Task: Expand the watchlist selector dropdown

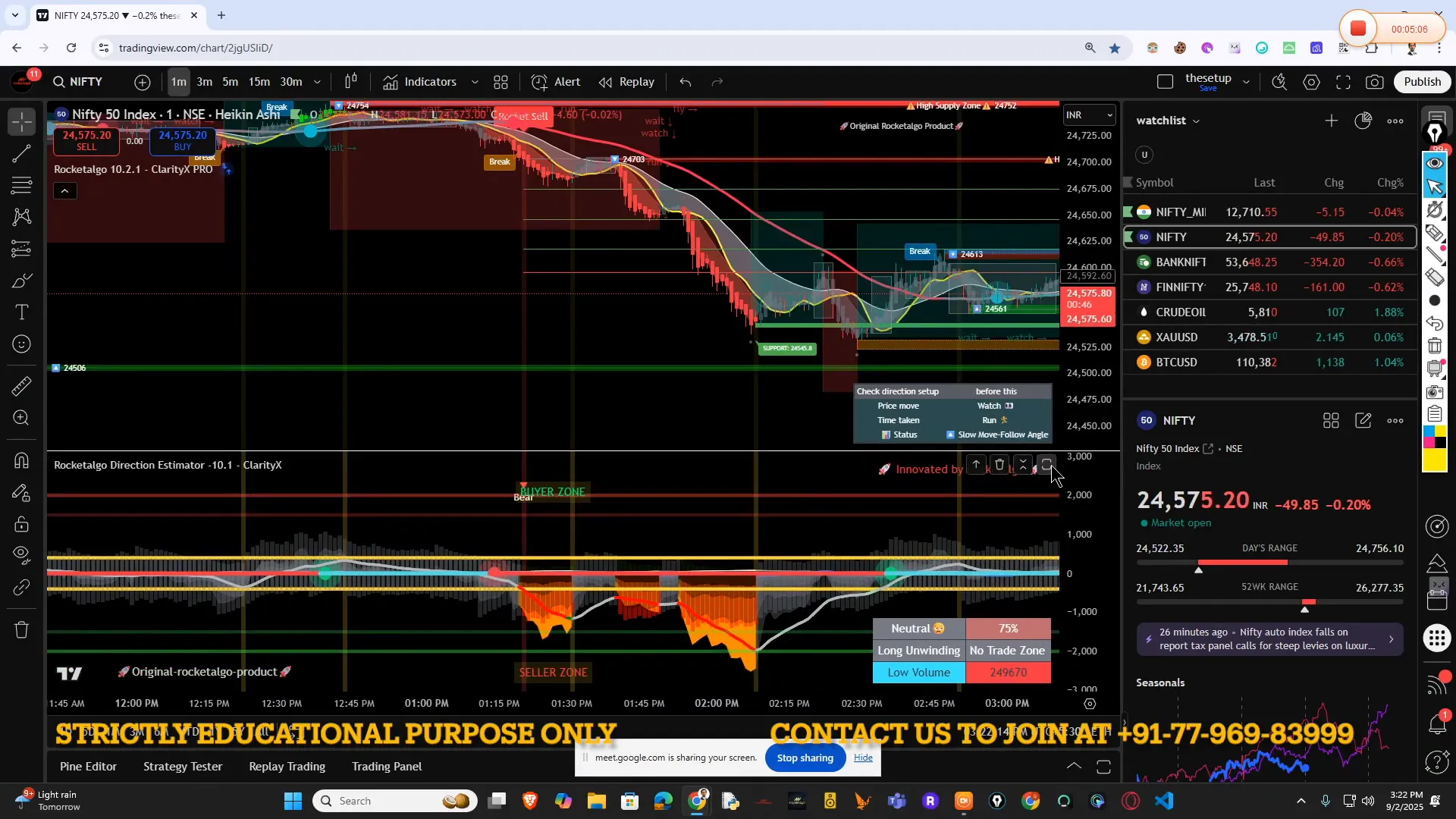Action: click(x=1195, y=121)
